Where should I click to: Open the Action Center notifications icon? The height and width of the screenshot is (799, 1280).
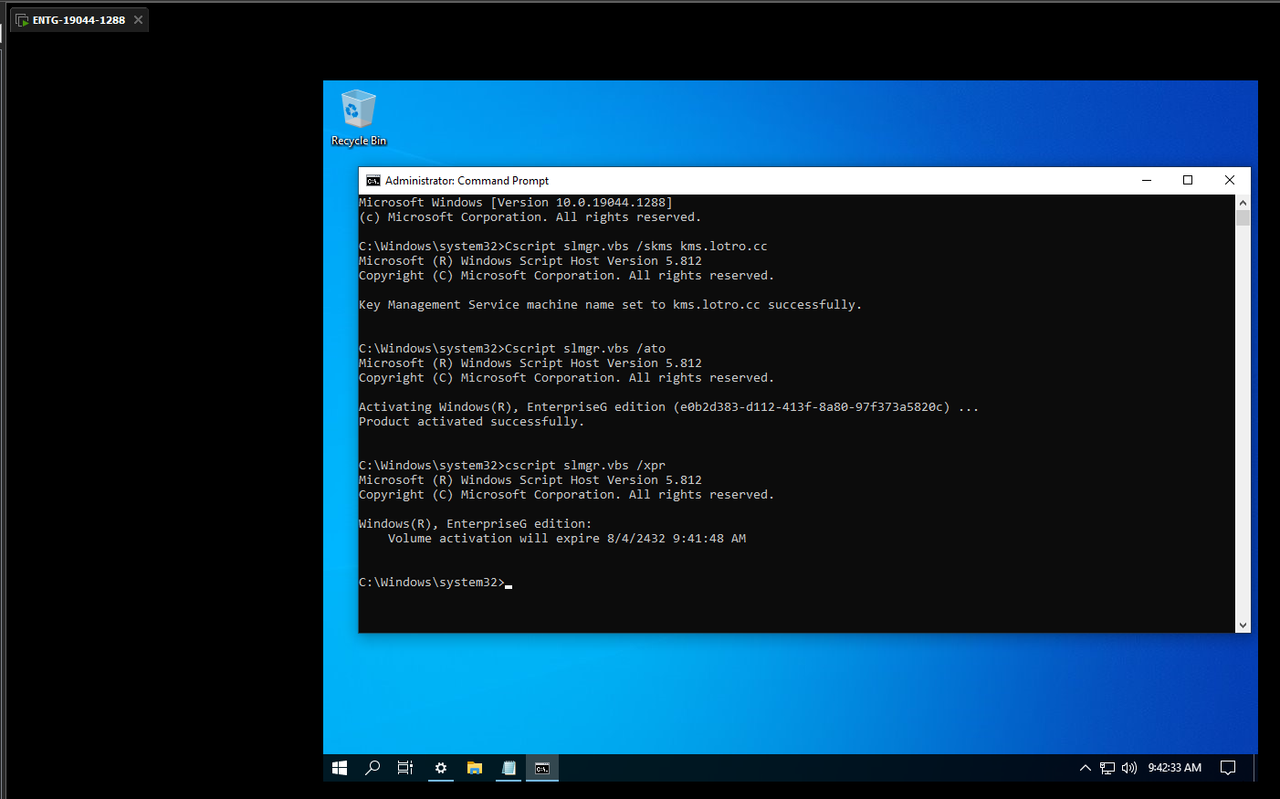[x=1228, y=768]
